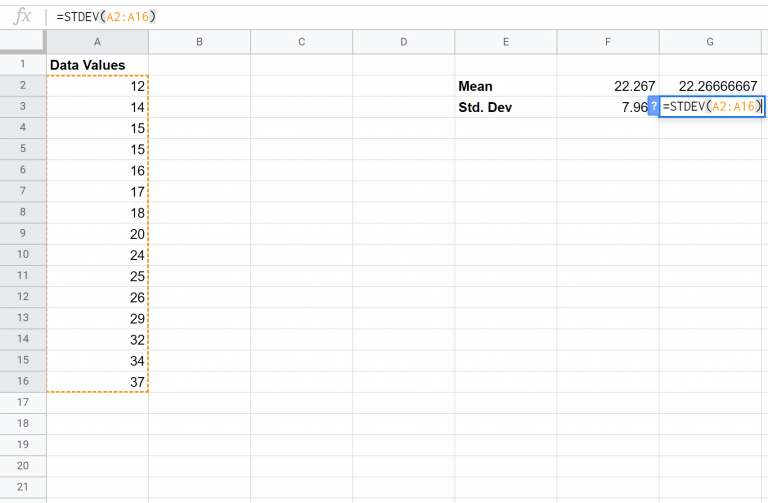Select column G header
768x503 pixels.
[710, 41]
